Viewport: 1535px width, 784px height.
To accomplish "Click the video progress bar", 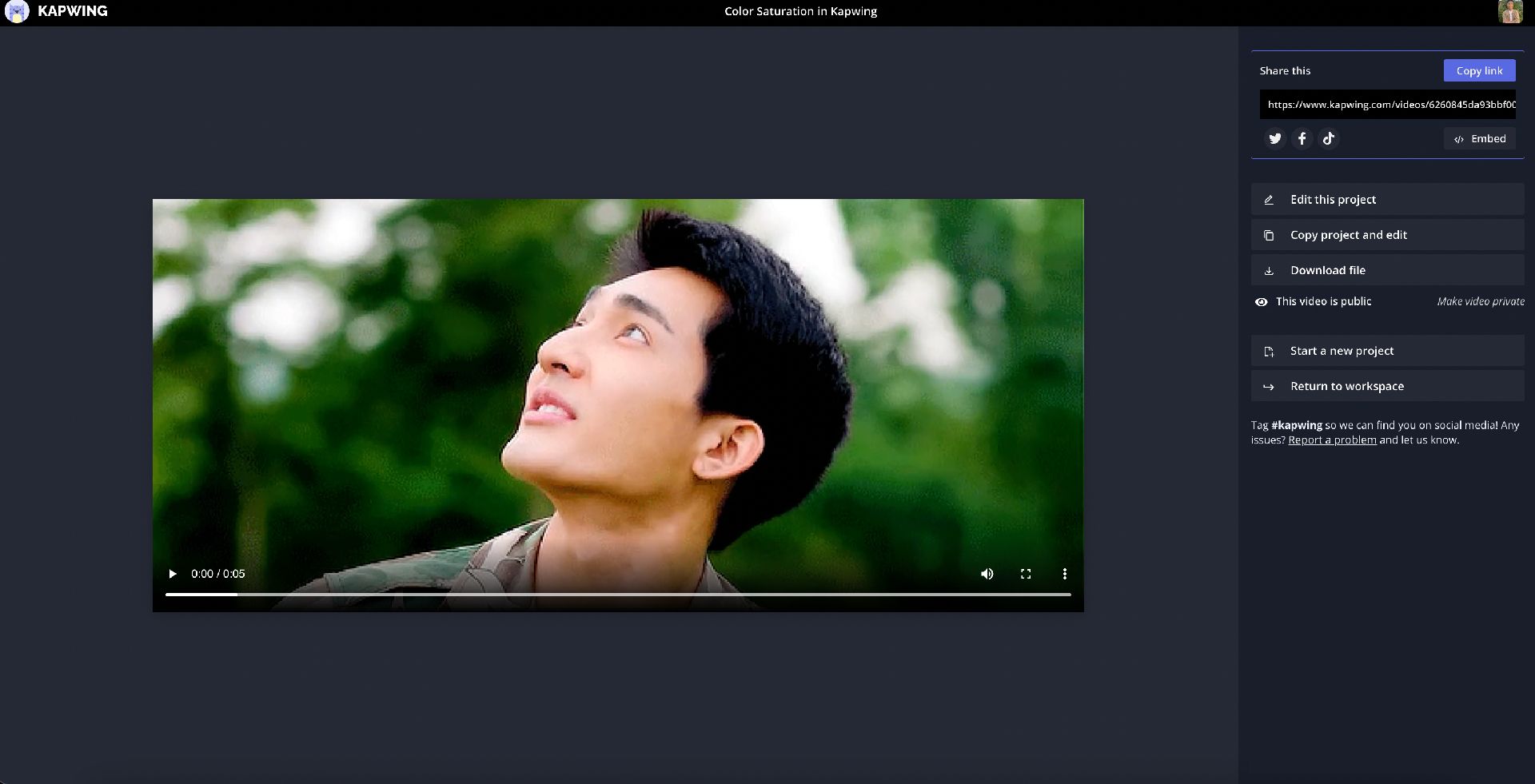I will (x=618, y=595).
